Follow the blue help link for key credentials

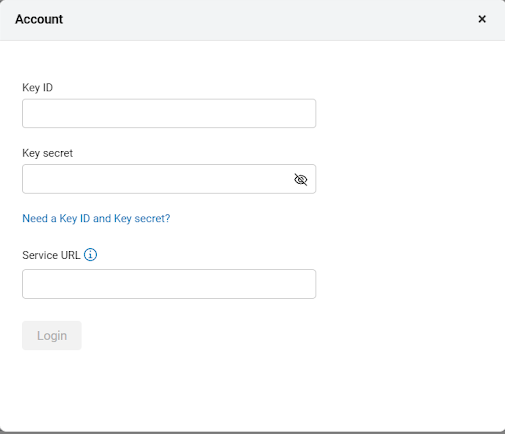pos(96,218)
